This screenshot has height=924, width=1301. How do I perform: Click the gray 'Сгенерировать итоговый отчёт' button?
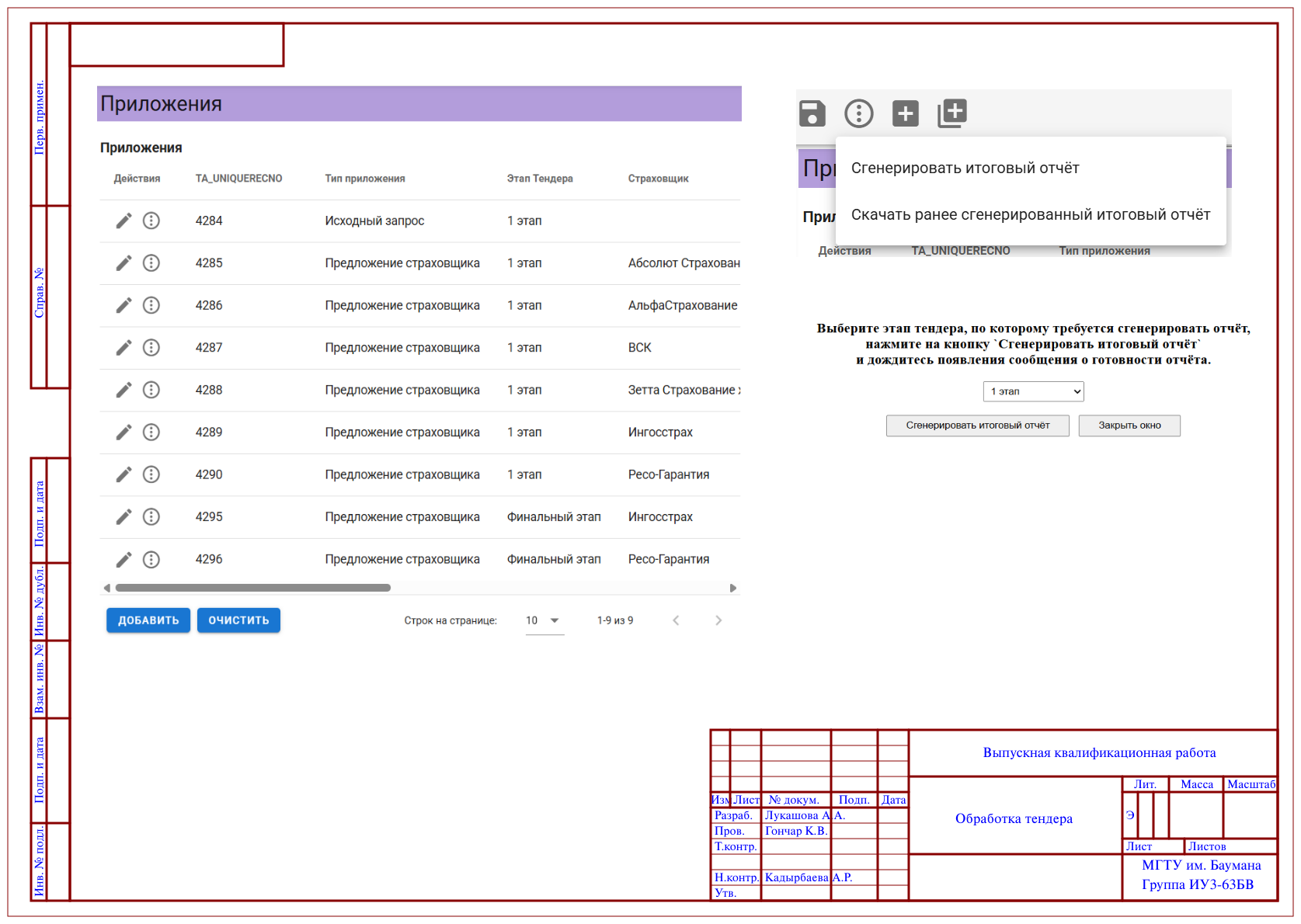(978, 426)
